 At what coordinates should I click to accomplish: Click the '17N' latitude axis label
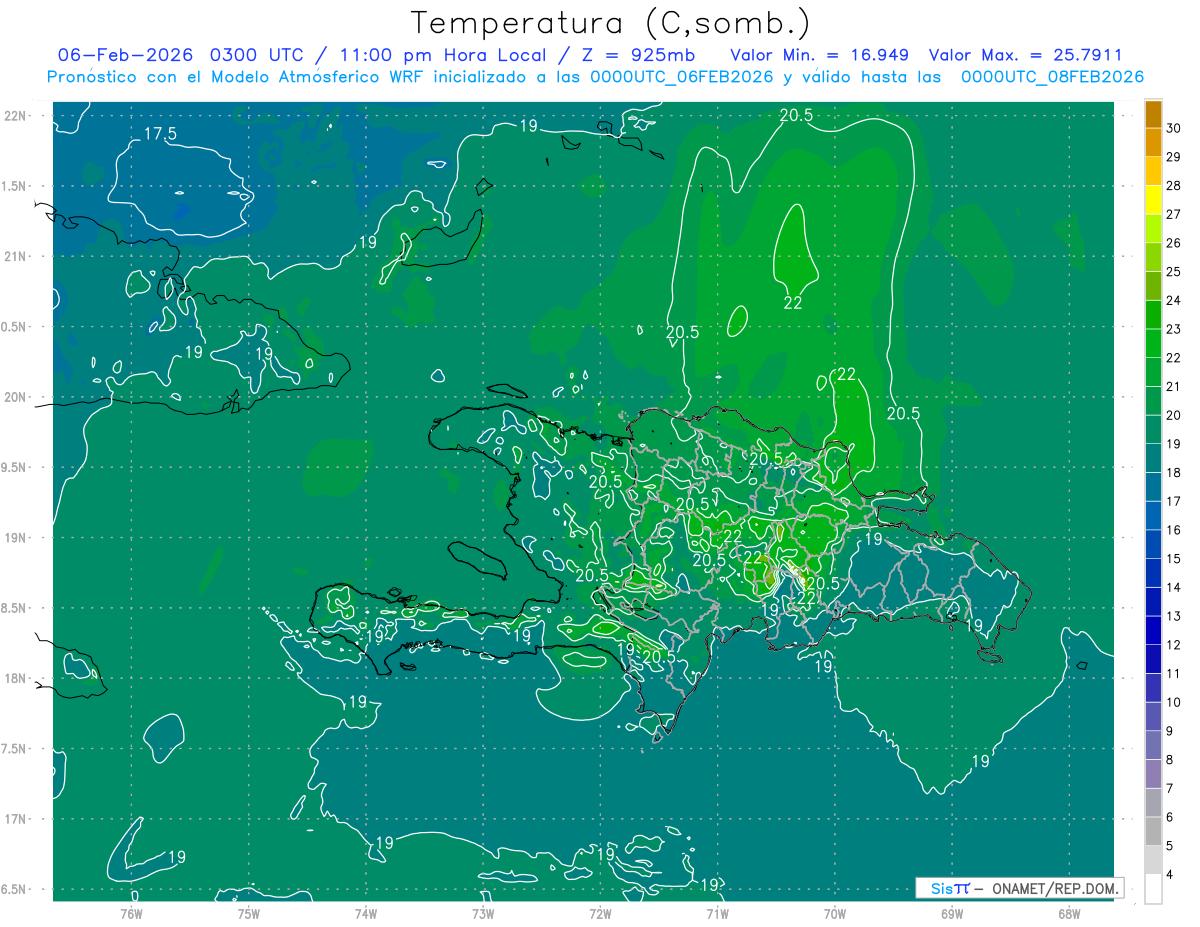16,819
